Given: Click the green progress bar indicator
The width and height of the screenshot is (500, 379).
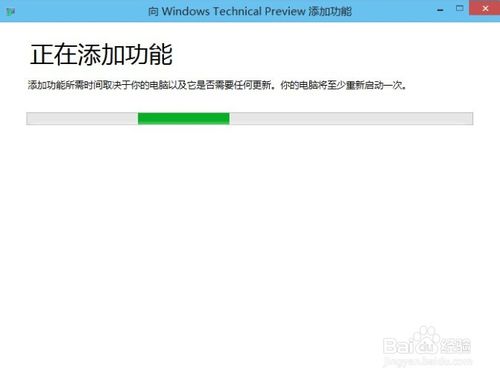Looking at the screenshot, I should click(184, 118).
